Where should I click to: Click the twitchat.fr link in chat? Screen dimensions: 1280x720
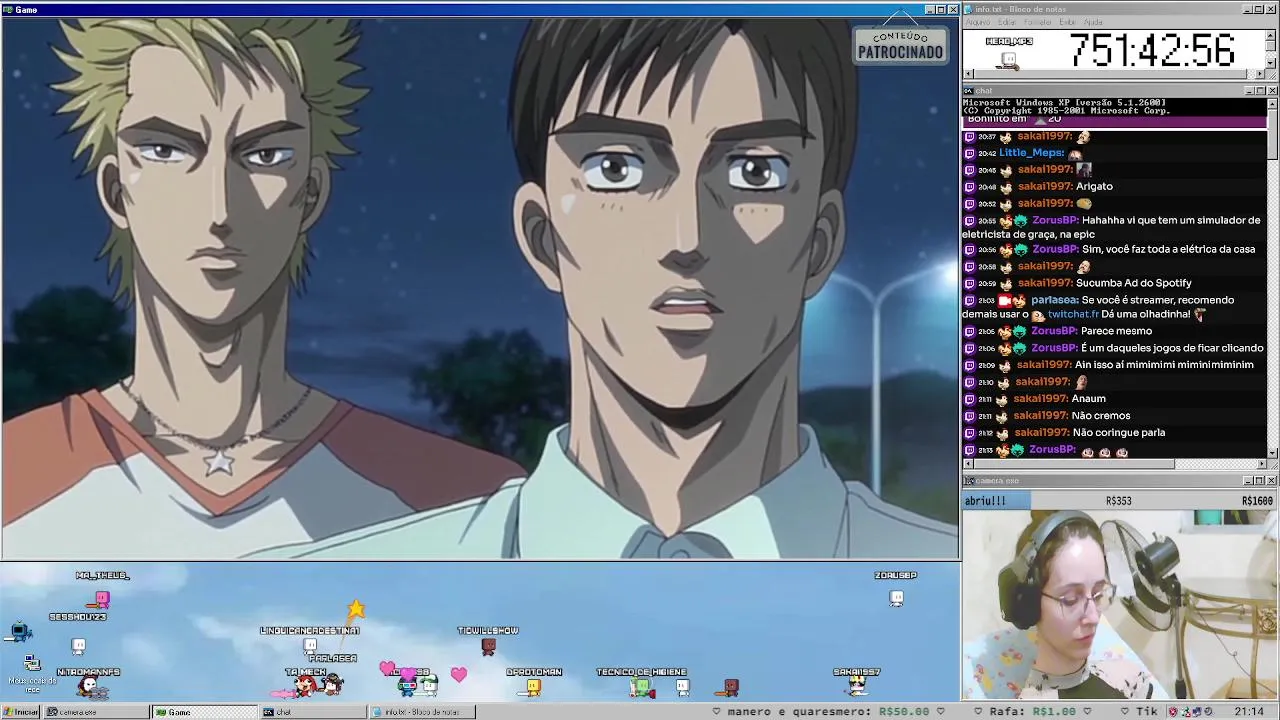1073,314
